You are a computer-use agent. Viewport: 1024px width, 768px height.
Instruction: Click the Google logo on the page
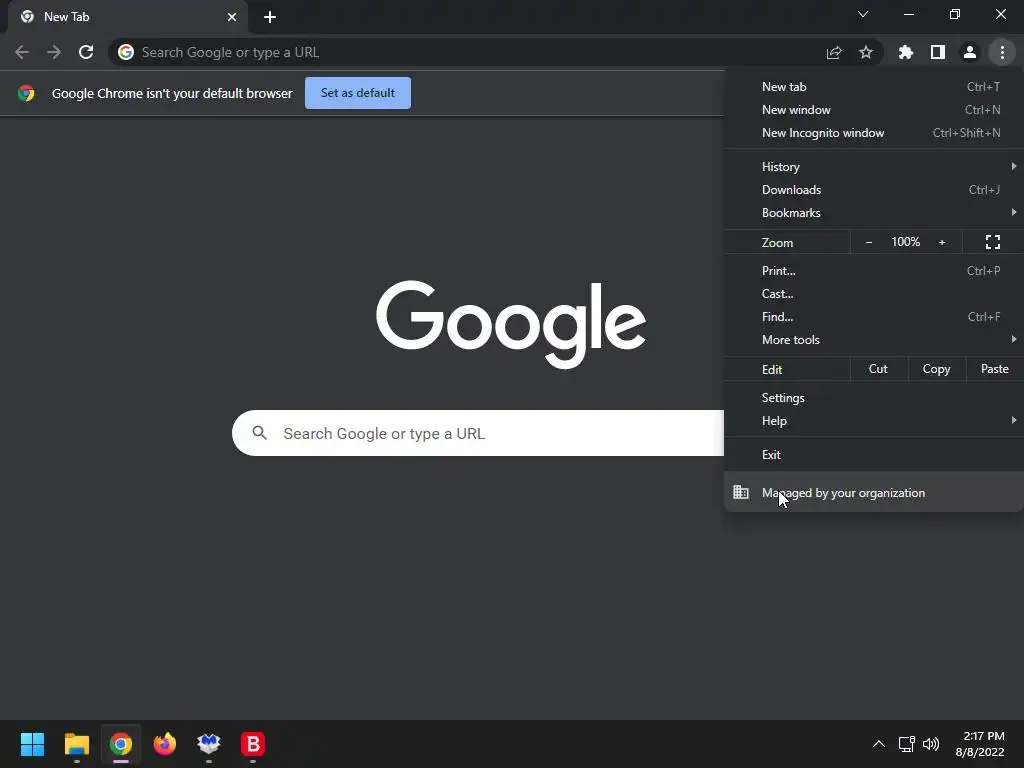pyautogui.click(x=511, y=325)
